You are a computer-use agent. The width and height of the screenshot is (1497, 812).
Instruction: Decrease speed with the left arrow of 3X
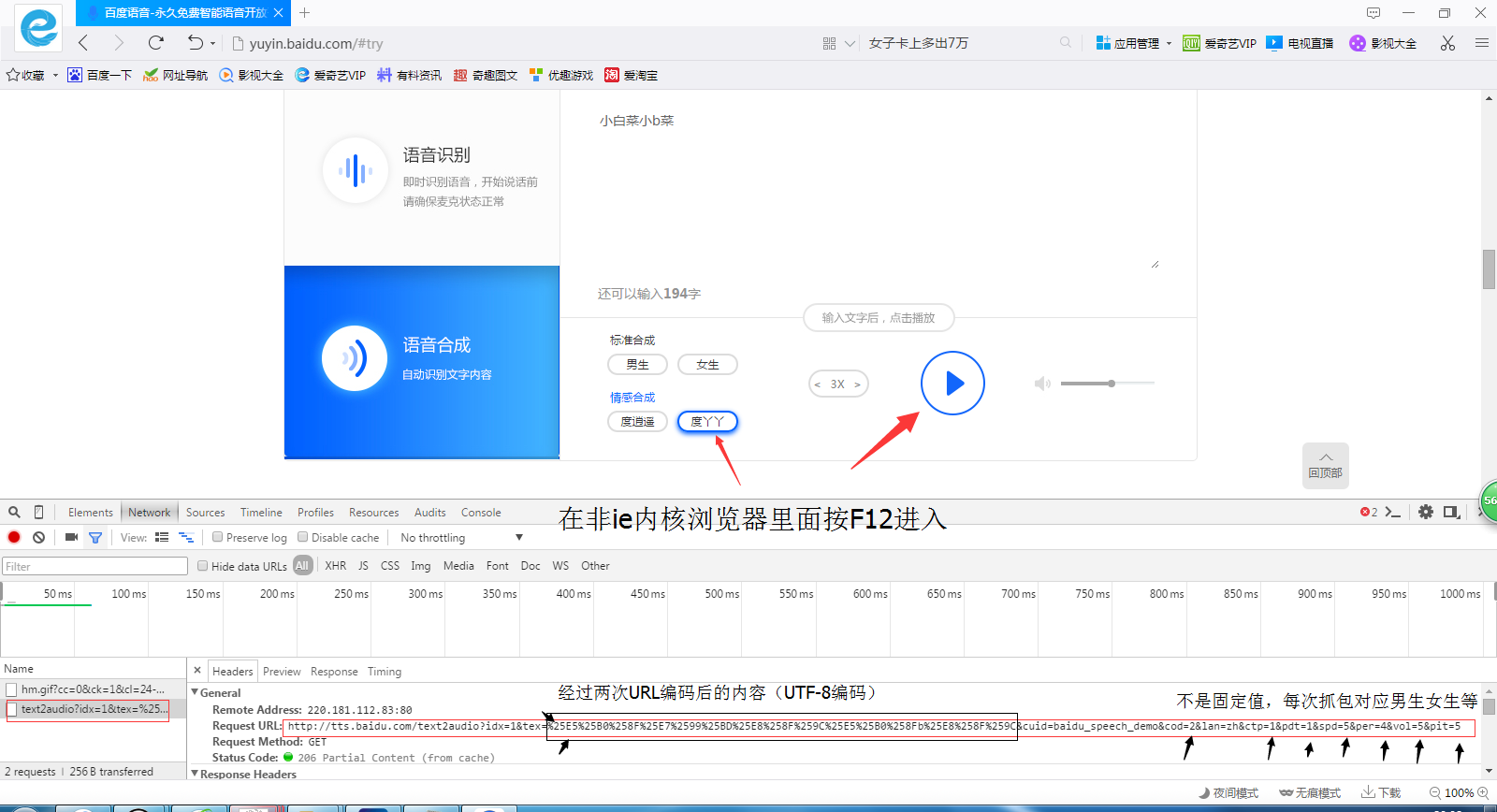[817, 384]
